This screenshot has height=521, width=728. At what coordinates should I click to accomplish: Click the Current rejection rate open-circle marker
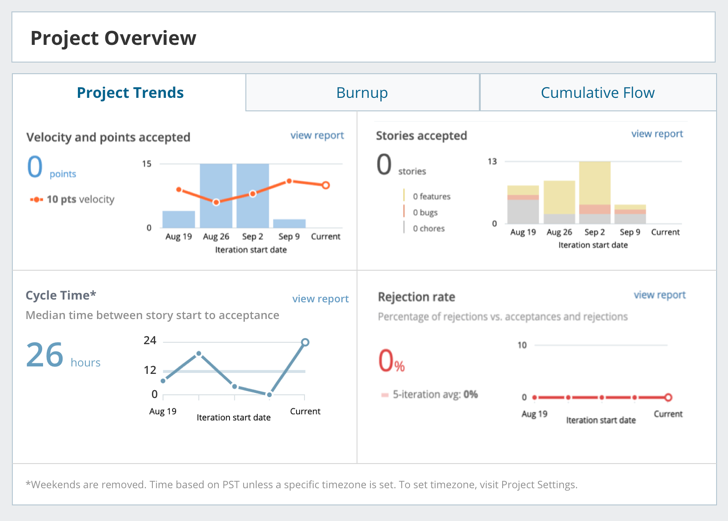click(x=668, y=397)
